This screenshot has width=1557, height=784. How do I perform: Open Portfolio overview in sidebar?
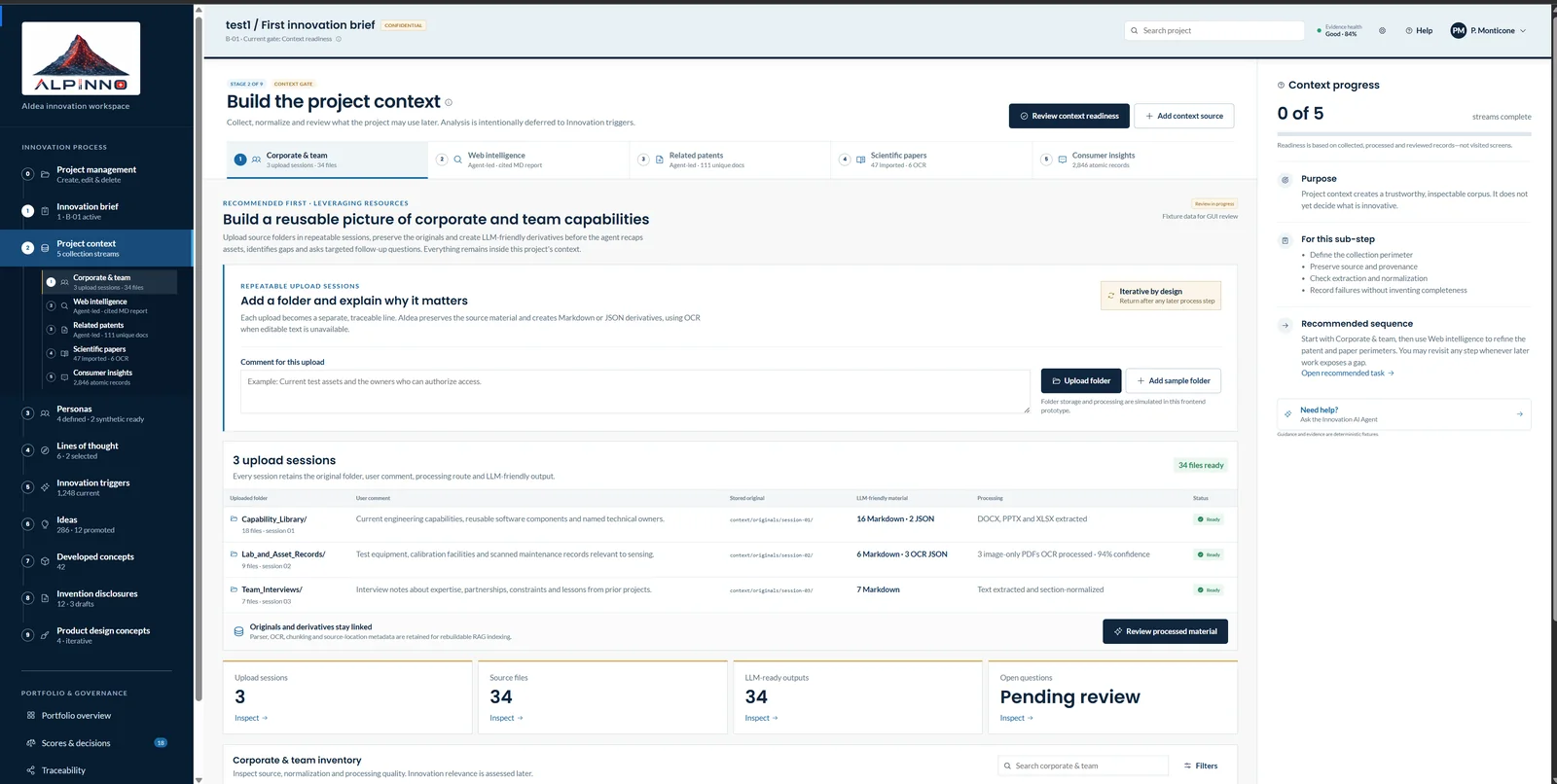point(76,716)
